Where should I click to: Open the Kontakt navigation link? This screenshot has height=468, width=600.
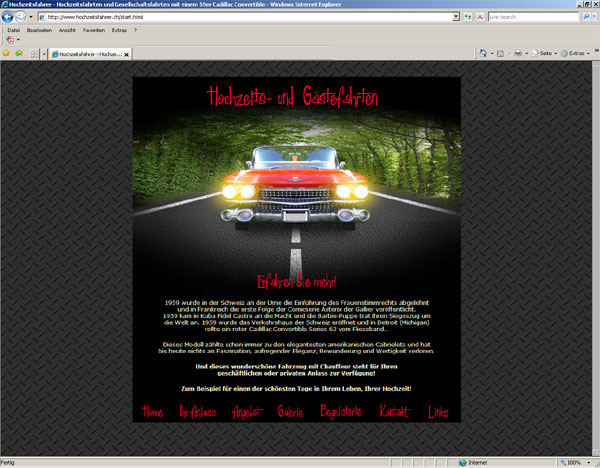(x=395, y=411)
